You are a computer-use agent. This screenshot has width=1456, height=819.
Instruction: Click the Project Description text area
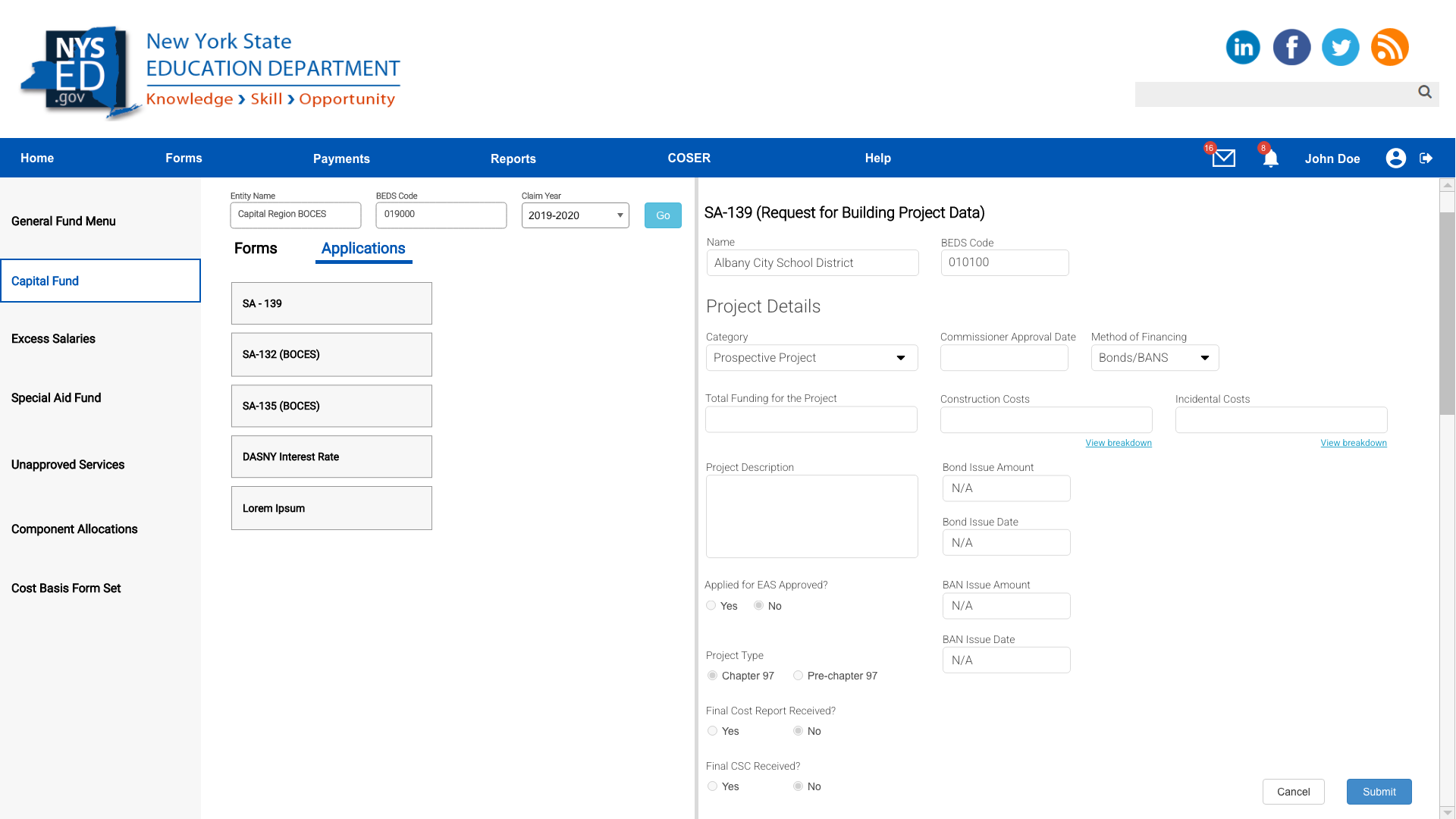click(811, 516)
